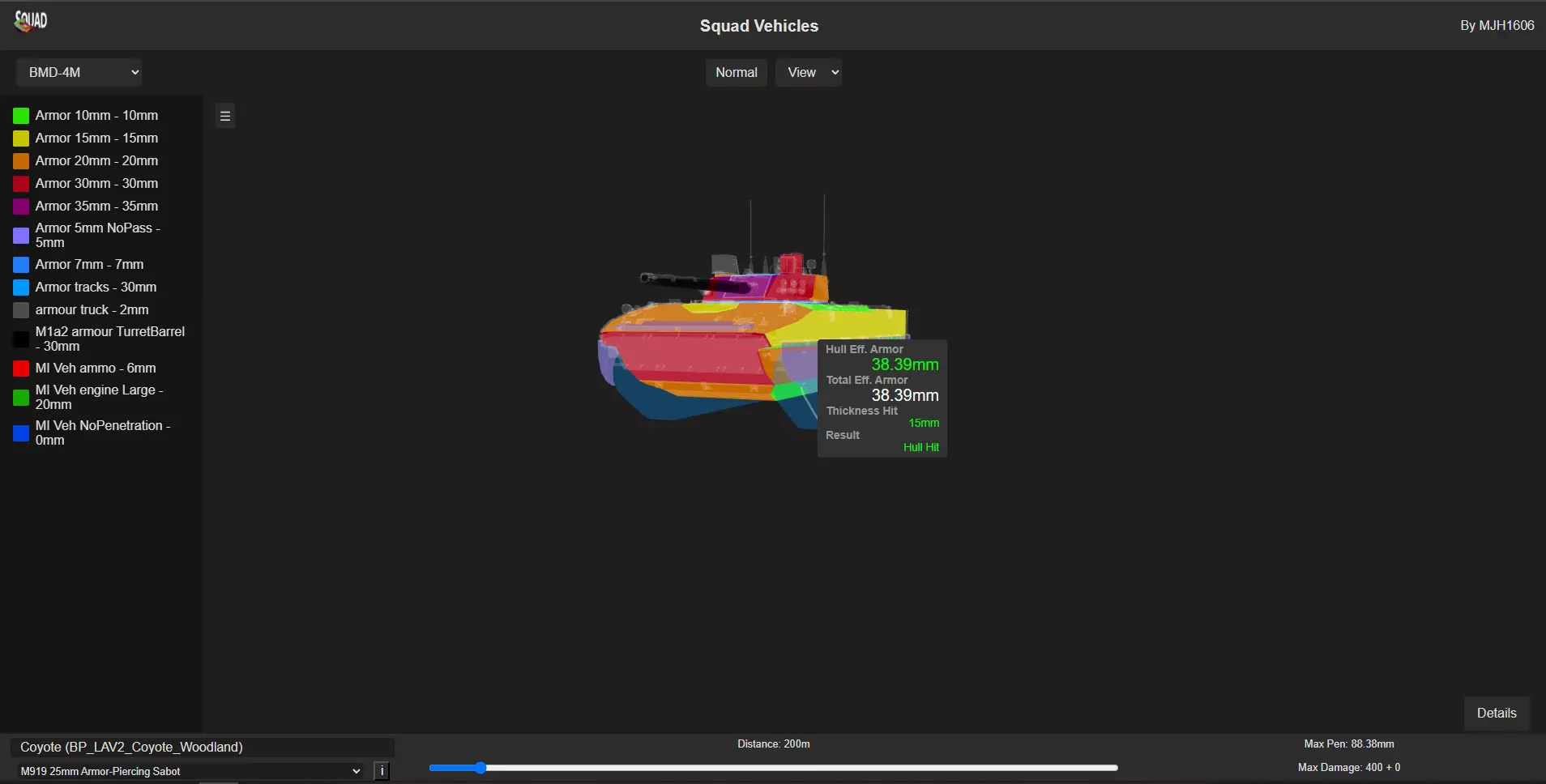This screenshot has height=784, width=1546.
Task: Select the Coyote attacker vehicle field
Action: point(202,747)
